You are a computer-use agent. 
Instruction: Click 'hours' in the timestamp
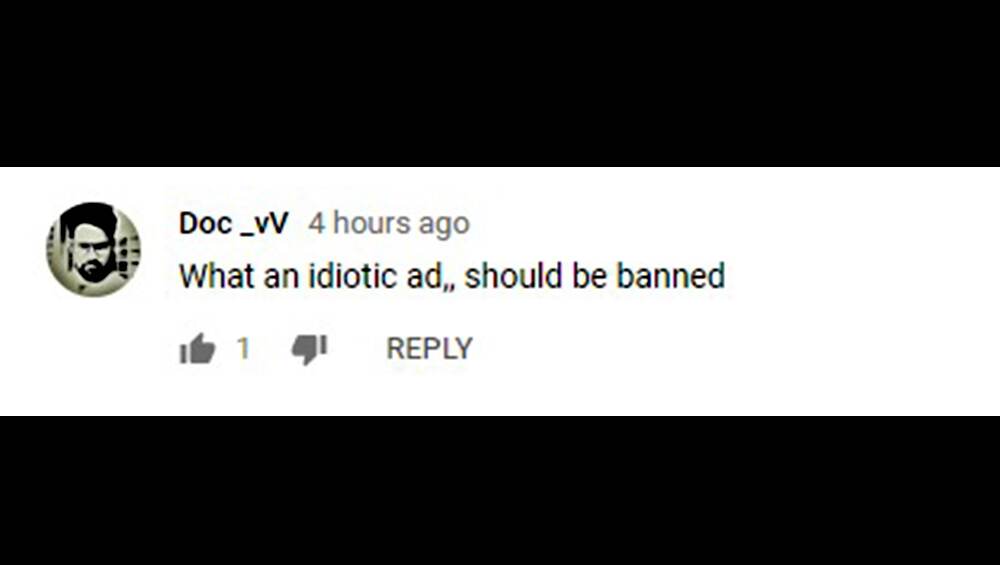(372, 224)
